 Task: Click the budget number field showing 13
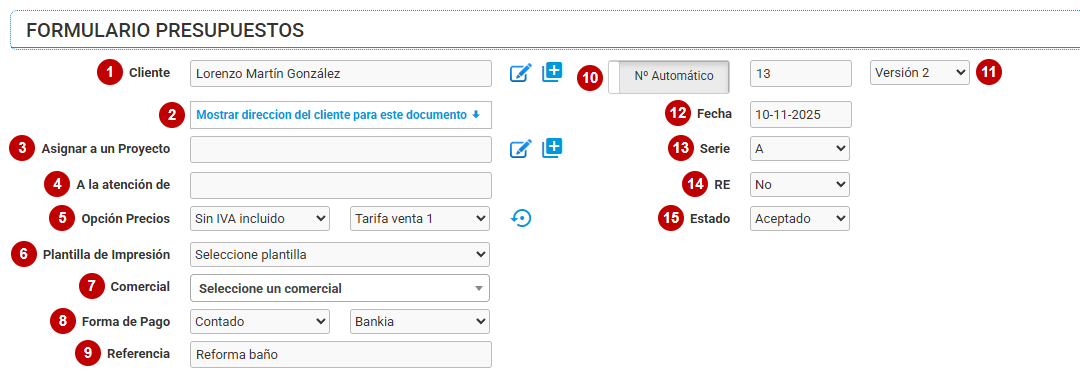(x=801, y=74)
